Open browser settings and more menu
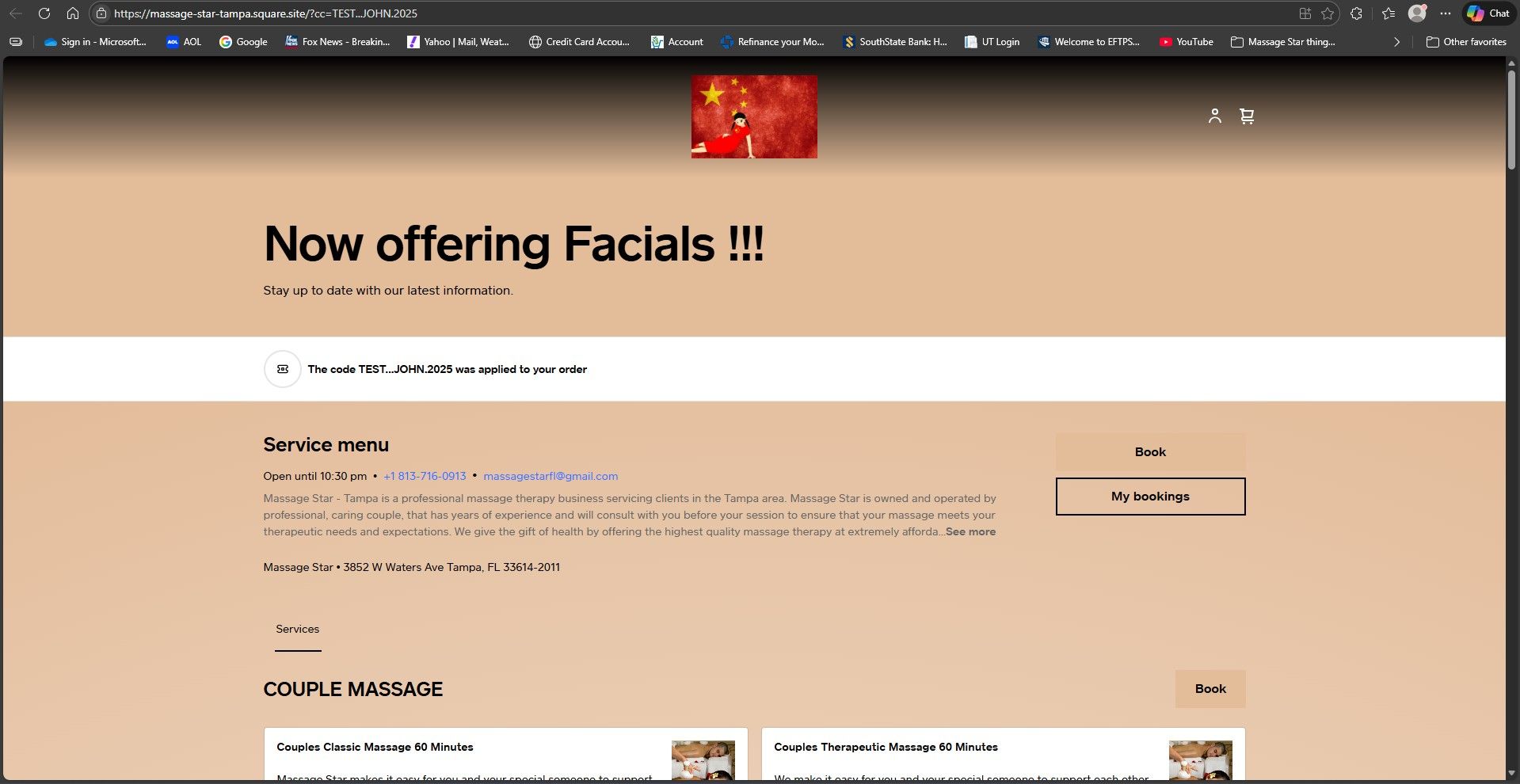This screenshot has height=784, width=1520. click(x=1446, y=13)
